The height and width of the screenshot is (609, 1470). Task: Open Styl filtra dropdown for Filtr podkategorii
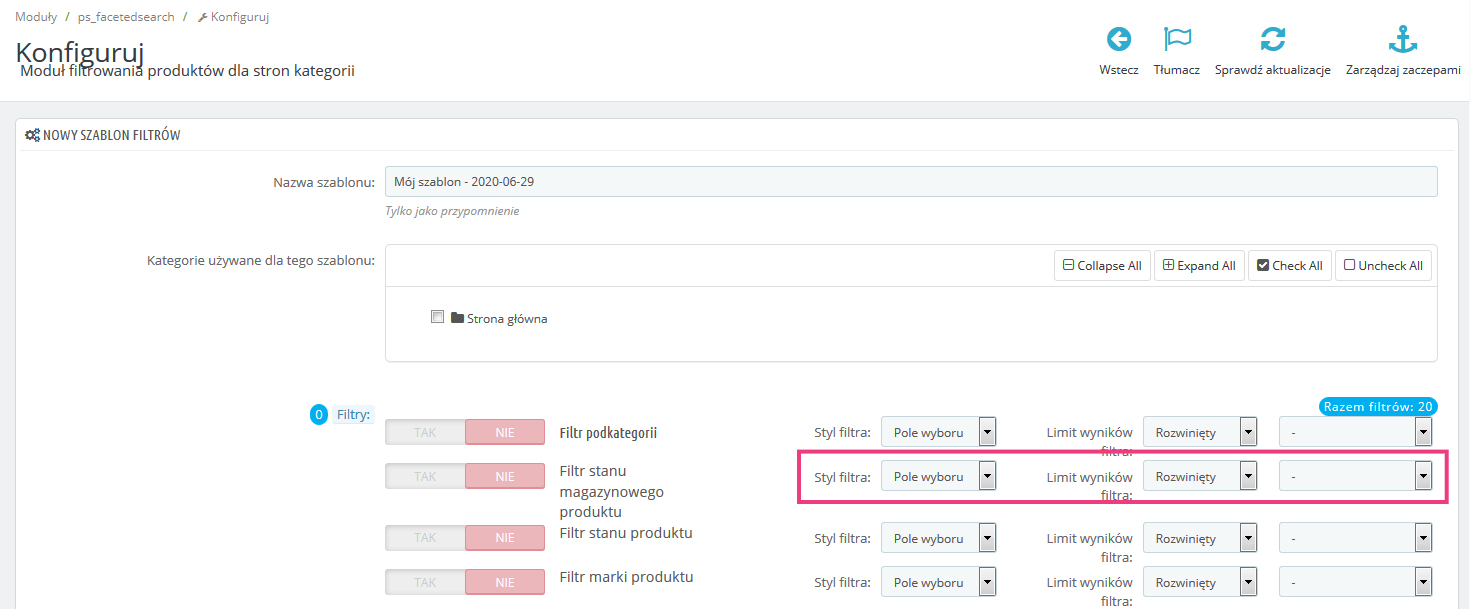[938, 432]
